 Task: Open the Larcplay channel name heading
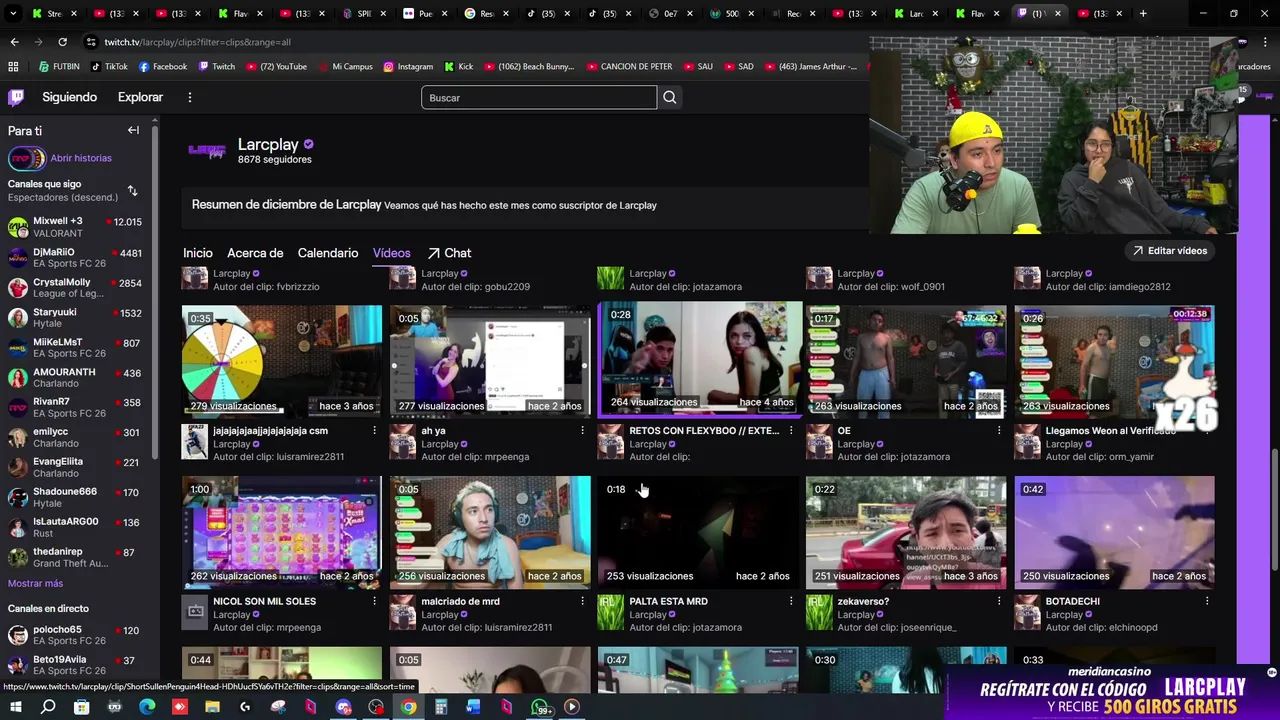pos(268,145)
